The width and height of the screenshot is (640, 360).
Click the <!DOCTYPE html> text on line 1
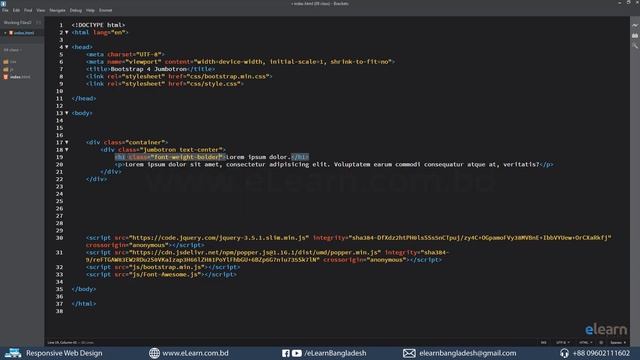tap(98, 25)
